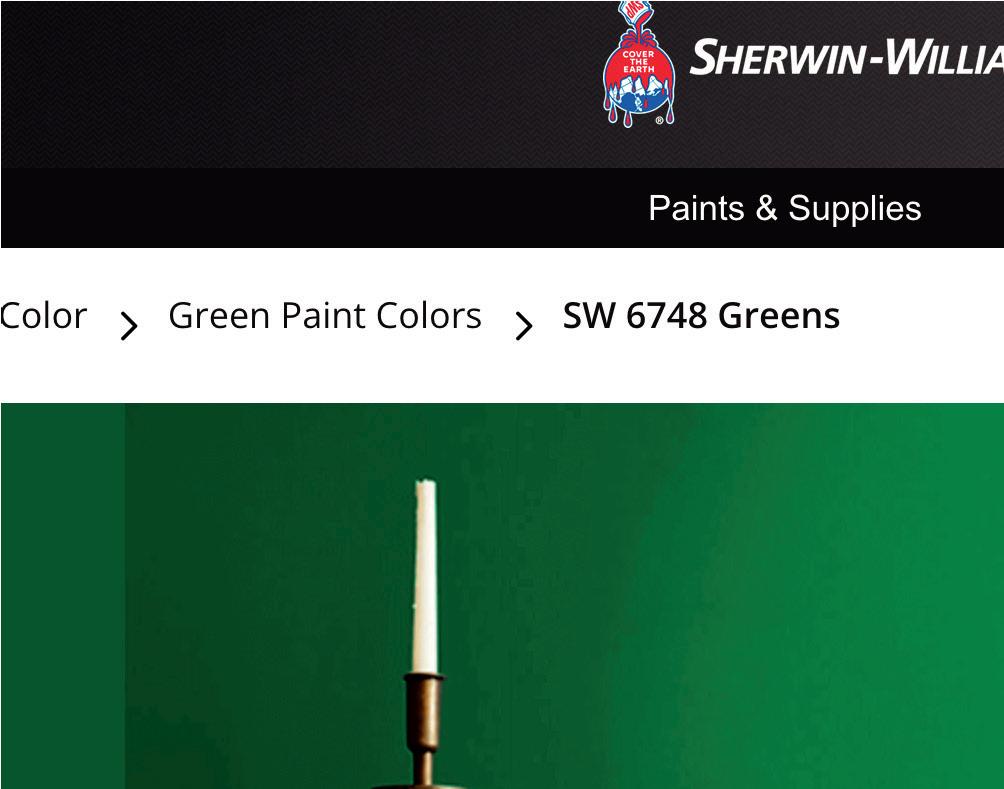Go to the Color breadcrumb link
Screen dimensions: 1004x789
[x=43, y=315]
